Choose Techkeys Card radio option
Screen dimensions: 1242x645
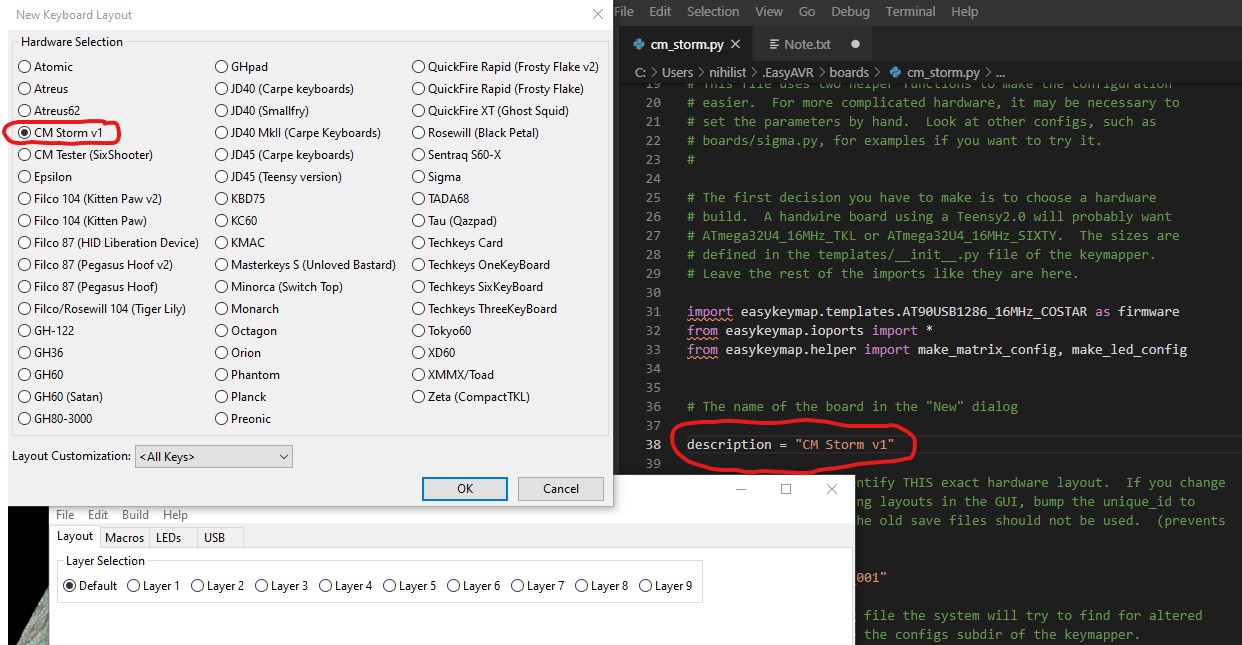pos(458,243)
